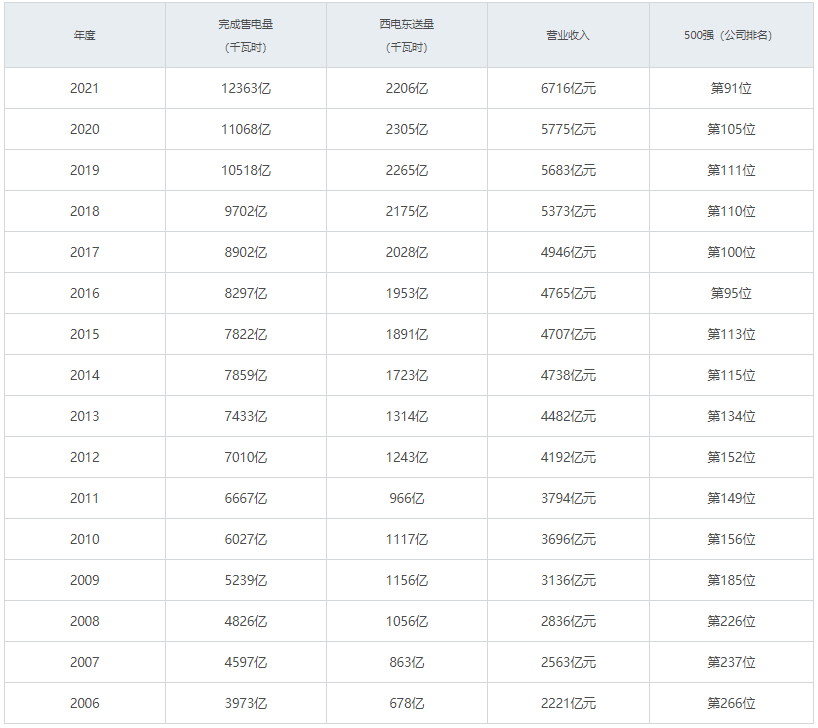The height and width of the screenshot is (728, 818).
Task: Click the 2028亿 cell
Action: point(407,252)
